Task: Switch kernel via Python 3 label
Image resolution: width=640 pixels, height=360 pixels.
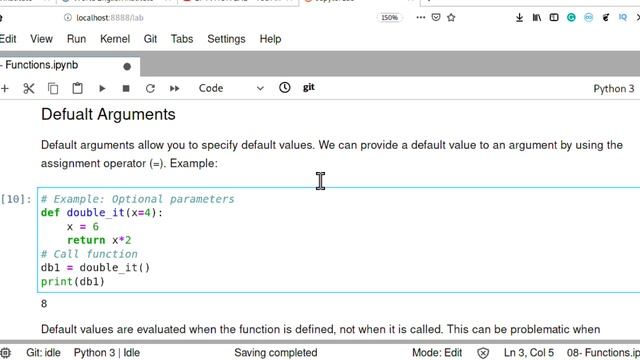Action: coord(613,89)
